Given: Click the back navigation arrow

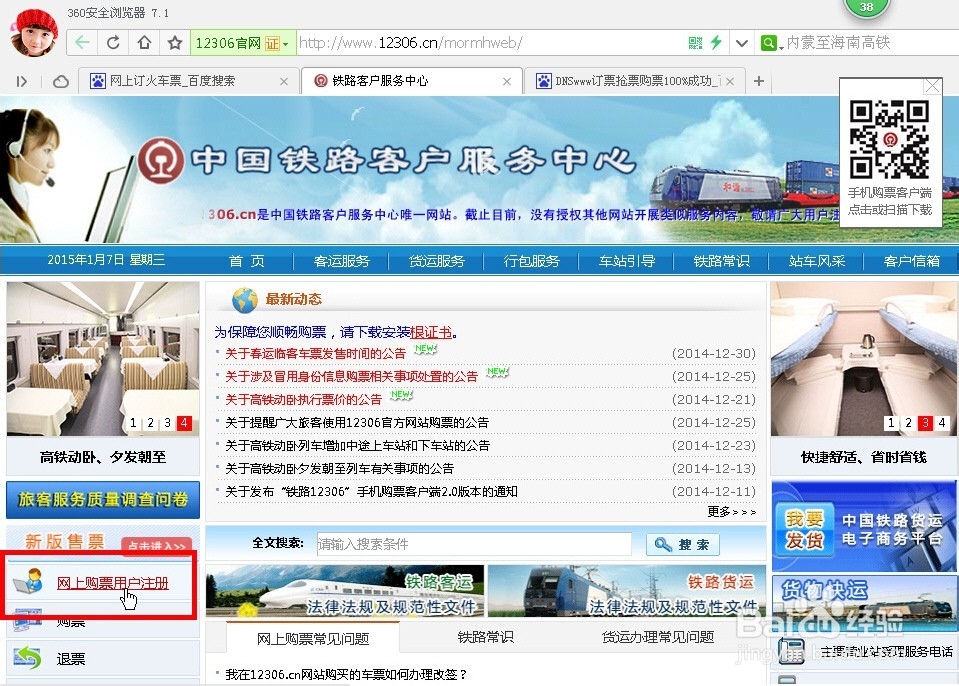Looking at the screenshot, I should pos(82,42).
